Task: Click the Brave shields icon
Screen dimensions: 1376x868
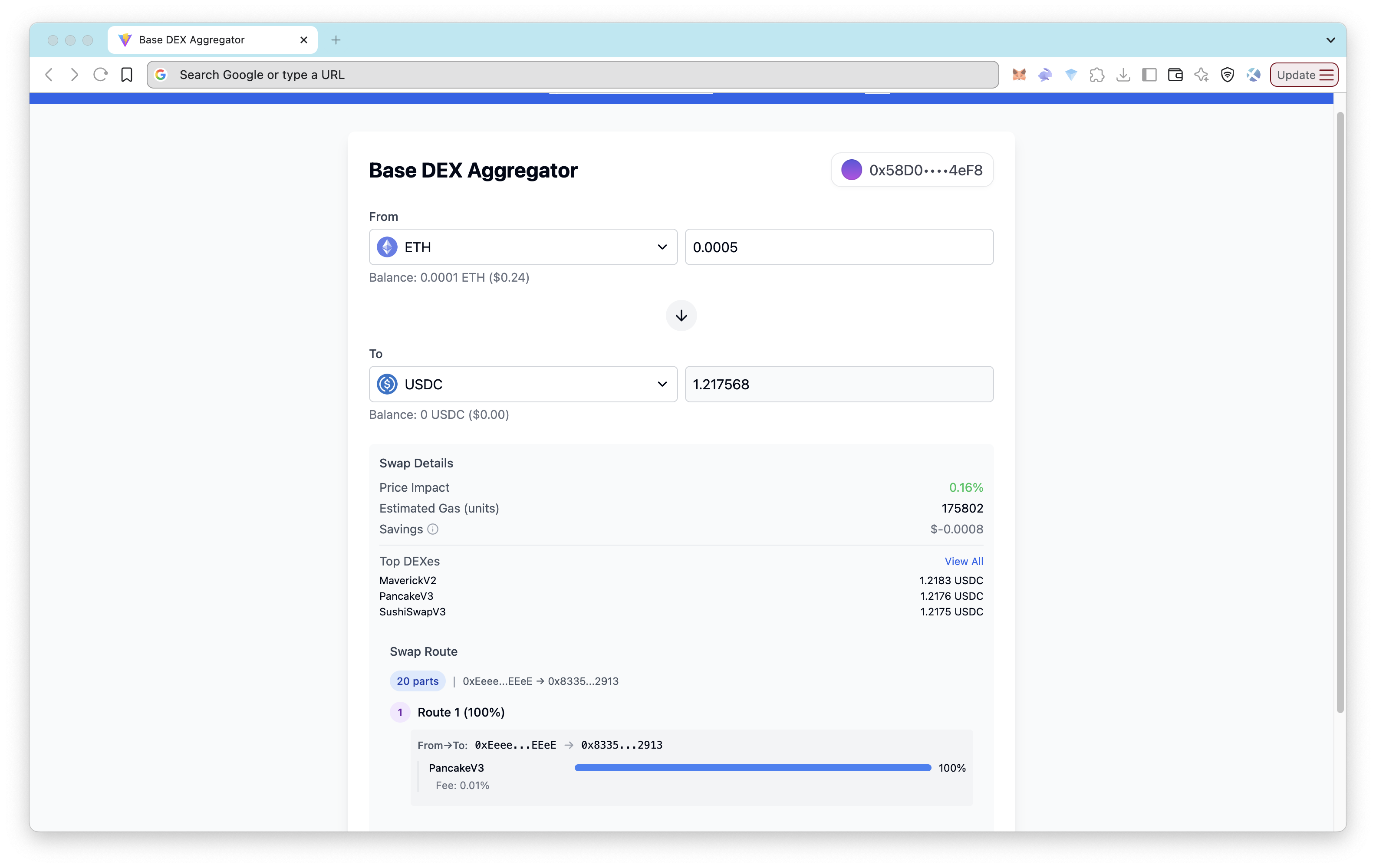Action: point(1228,75)
